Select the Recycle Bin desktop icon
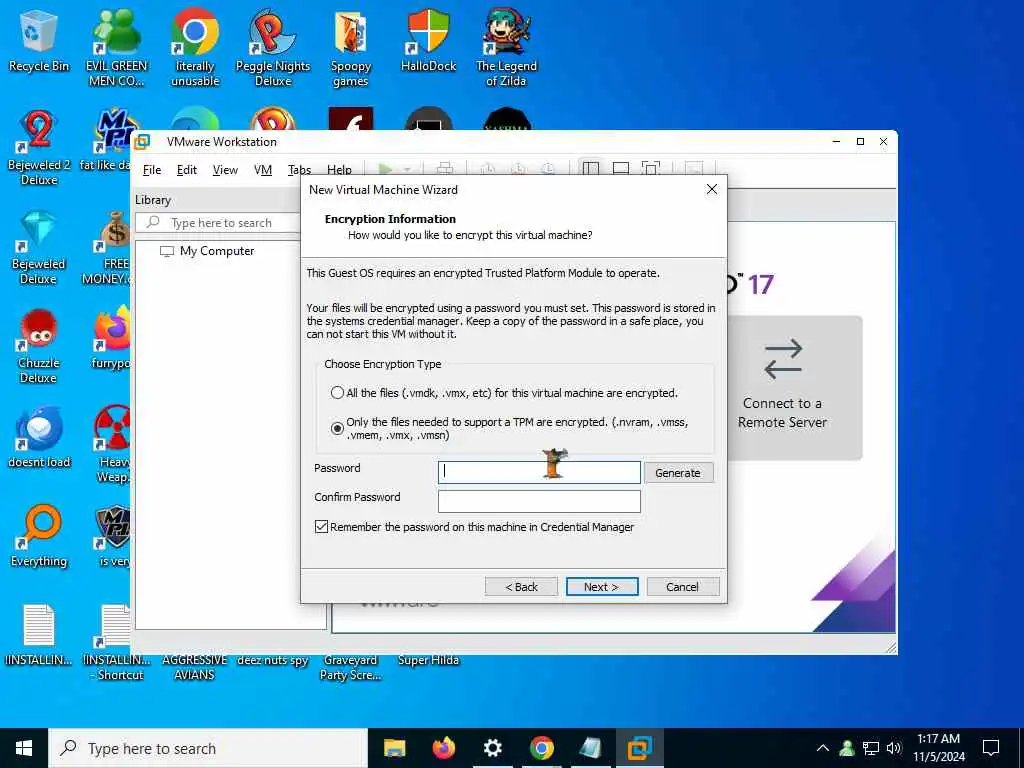This screenshot has height=768, width=1024. coord(39,40)
